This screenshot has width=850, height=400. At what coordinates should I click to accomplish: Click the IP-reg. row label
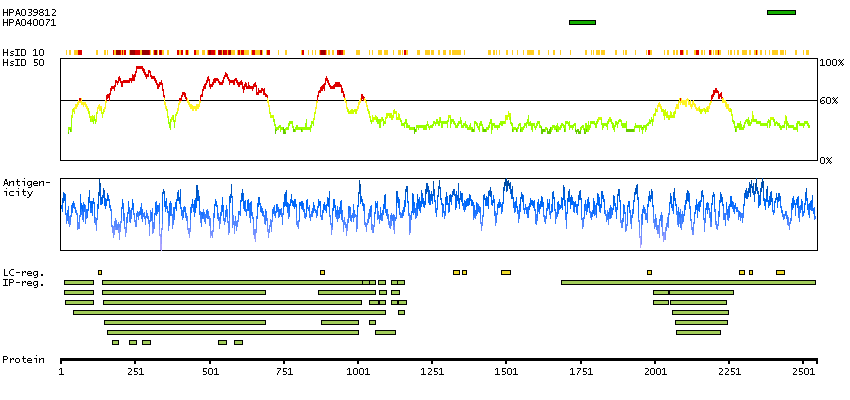point(22,283)
